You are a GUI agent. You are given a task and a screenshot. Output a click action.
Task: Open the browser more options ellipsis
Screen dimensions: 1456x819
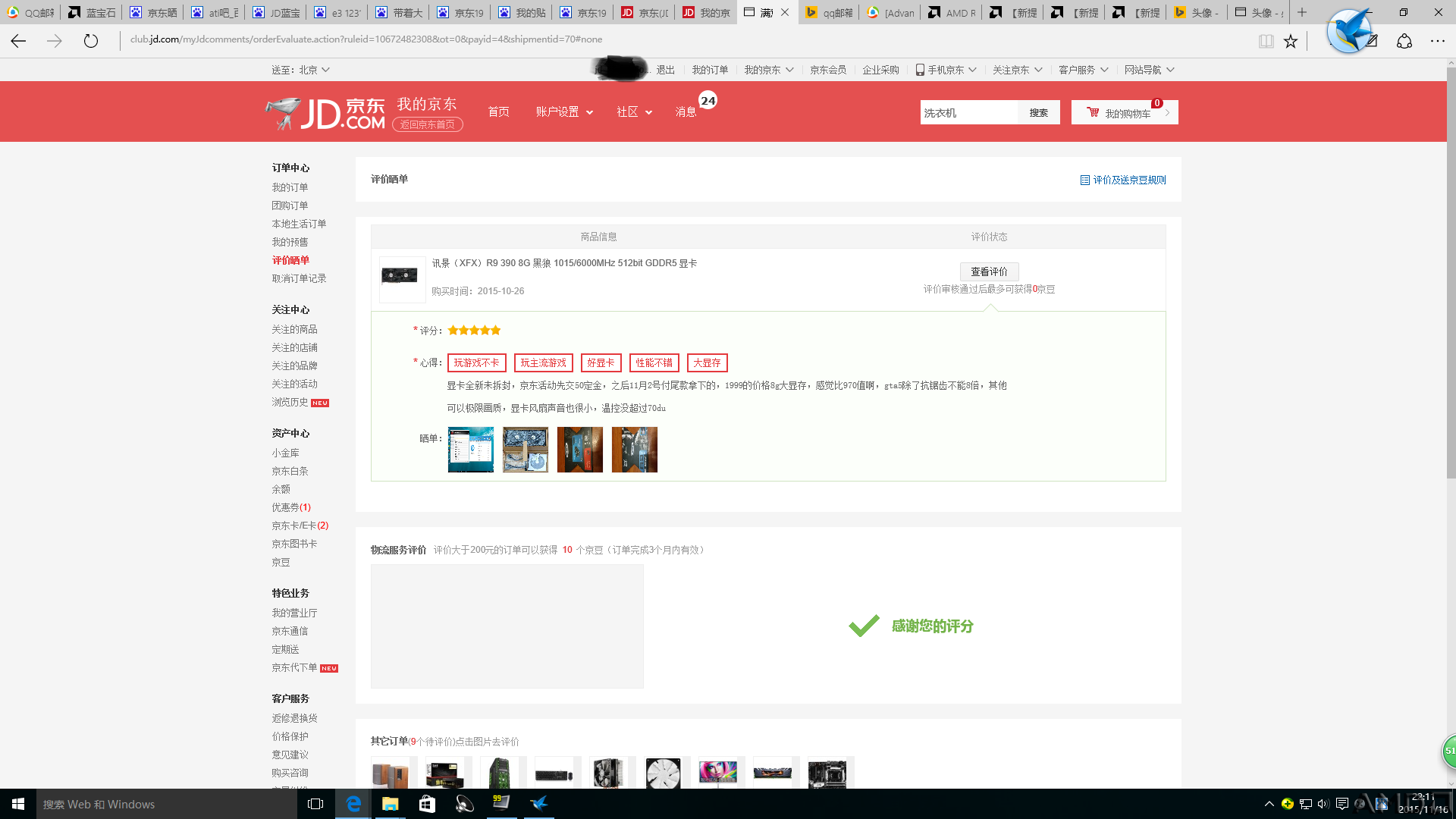tap(1438, 41)
